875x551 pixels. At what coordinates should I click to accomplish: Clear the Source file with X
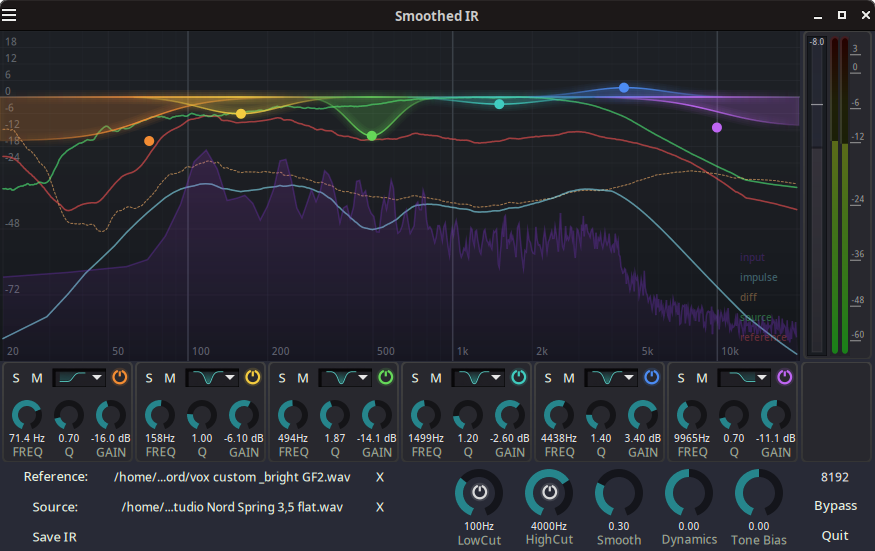(x=379, y=507)
